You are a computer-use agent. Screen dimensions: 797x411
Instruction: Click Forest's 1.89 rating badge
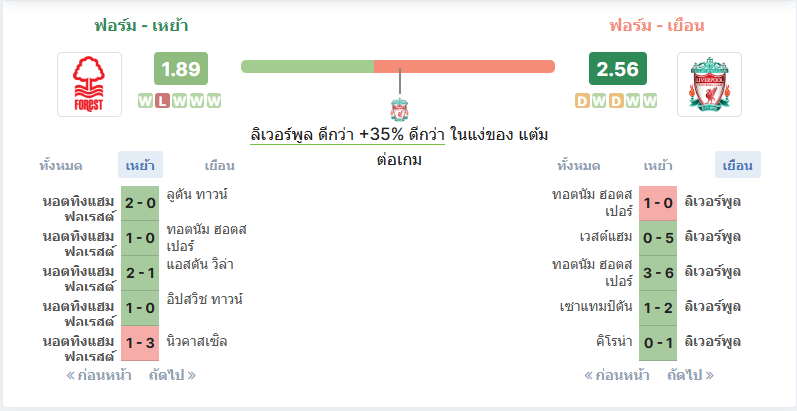click(x=181, y=68)
